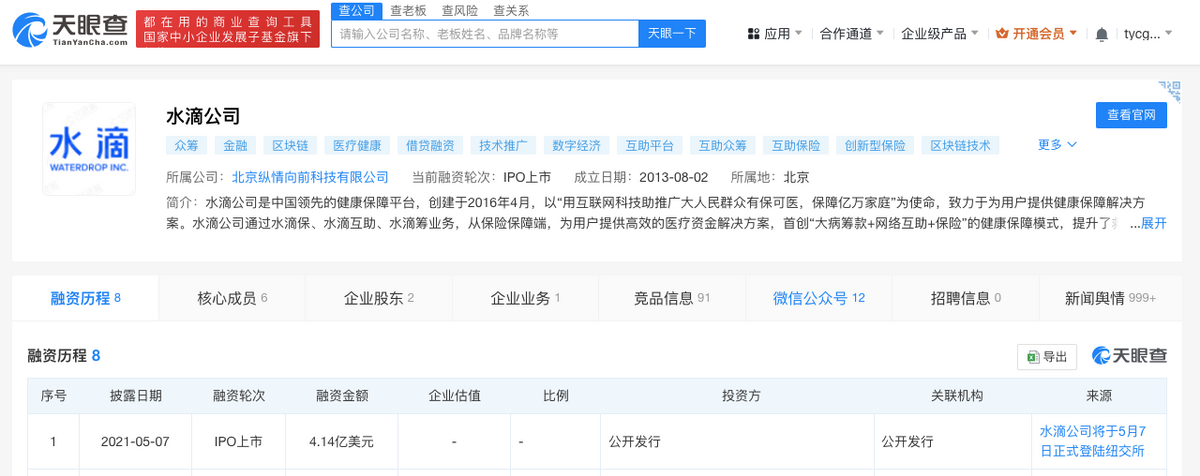
Task: Click the 查看官网 button
Action: 1131,116
